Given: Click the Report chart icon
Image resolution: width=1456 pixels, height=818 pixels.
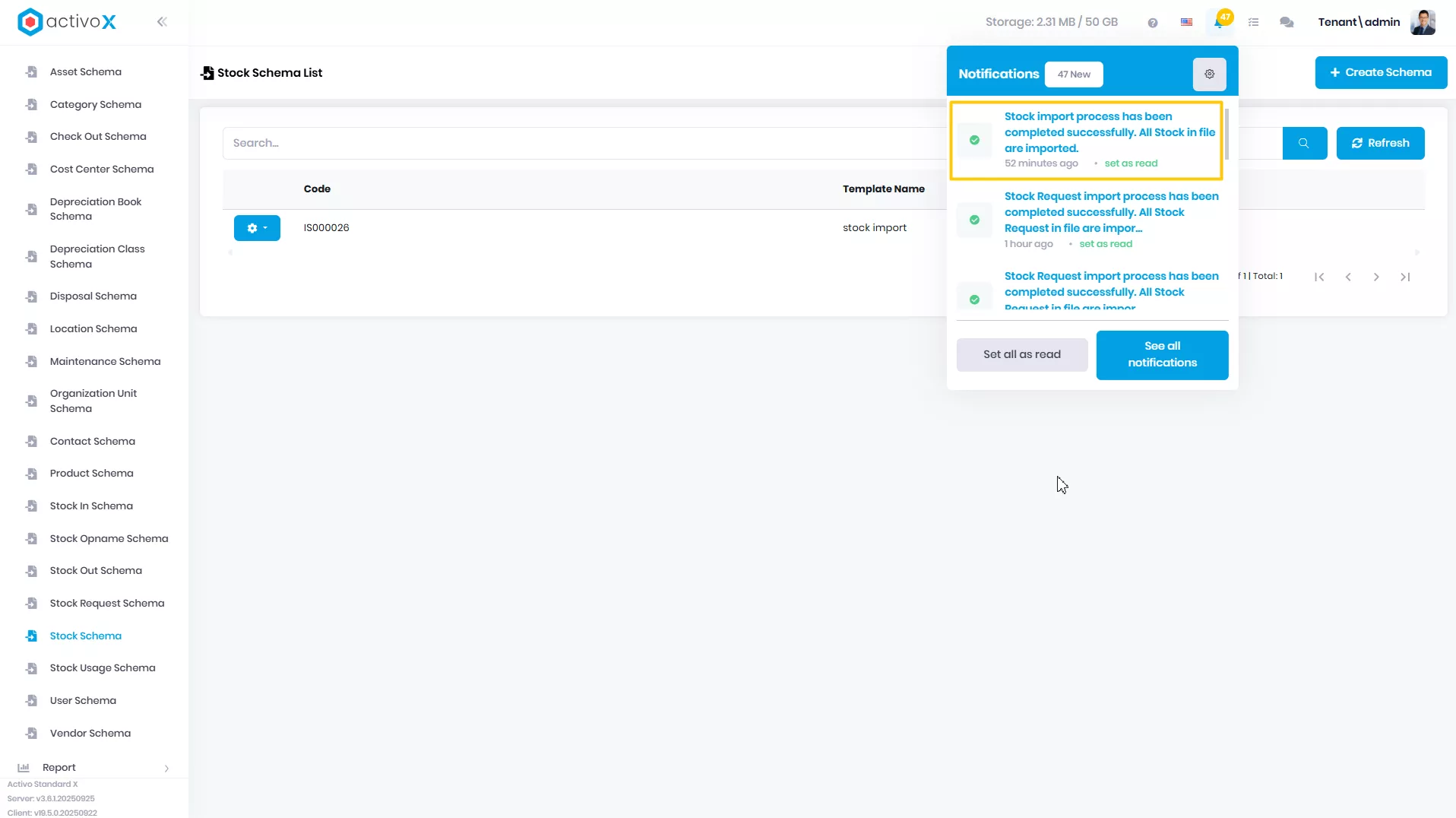Looking at the screenshot, I should [24, 768].
